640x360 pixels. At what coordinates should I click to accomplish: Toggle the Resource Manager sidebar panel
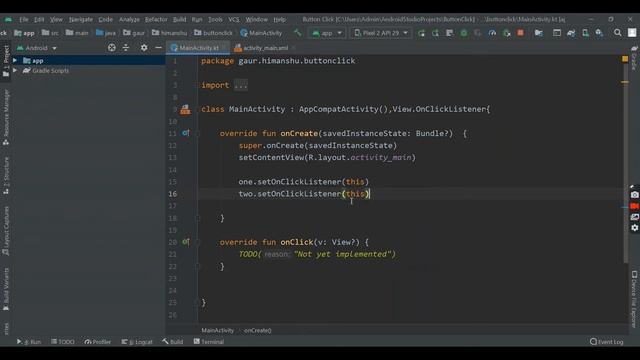(x=6, y=118)
